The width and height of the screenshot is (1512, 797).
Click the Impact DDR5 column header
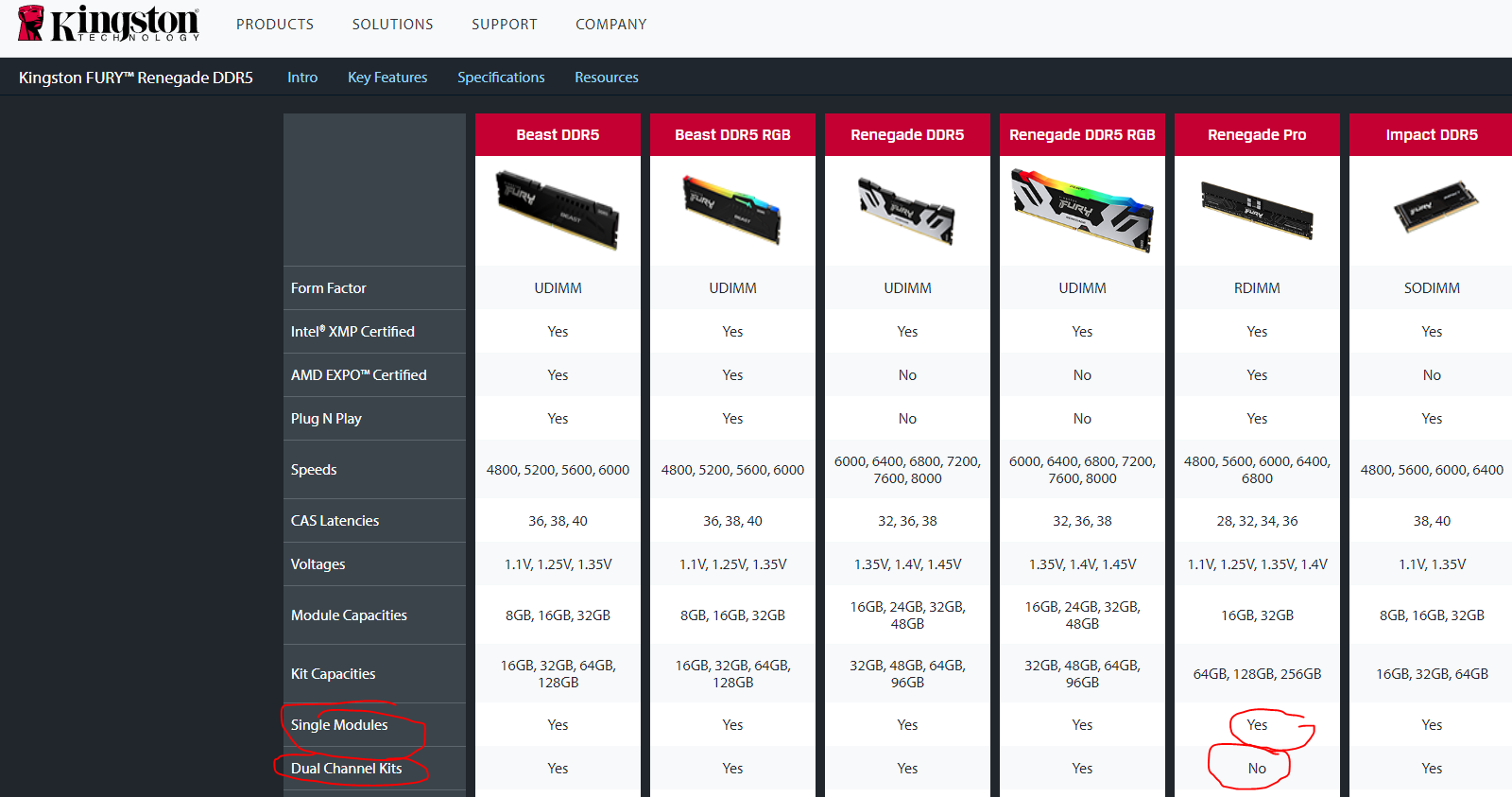coord(1431,134)
